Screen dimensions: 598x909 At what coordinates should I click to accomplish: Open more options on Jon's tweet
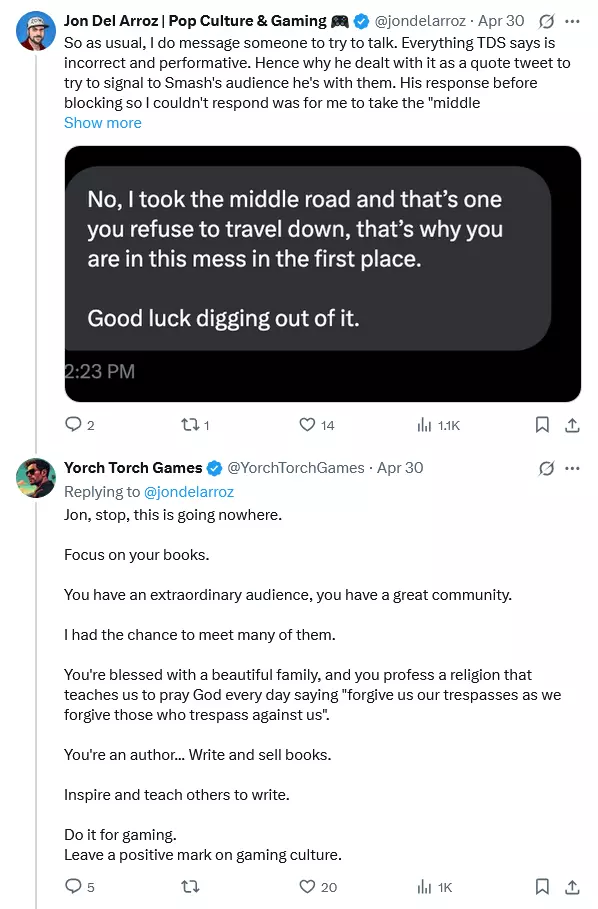coord(572,21)
